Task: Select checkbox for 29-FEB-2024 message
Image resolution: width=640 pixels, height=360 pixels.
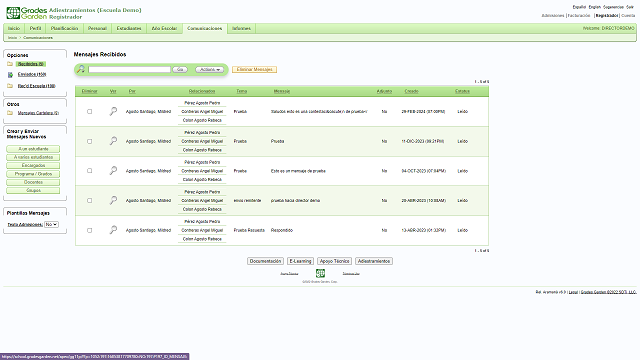Action: [x=89, y=111]
